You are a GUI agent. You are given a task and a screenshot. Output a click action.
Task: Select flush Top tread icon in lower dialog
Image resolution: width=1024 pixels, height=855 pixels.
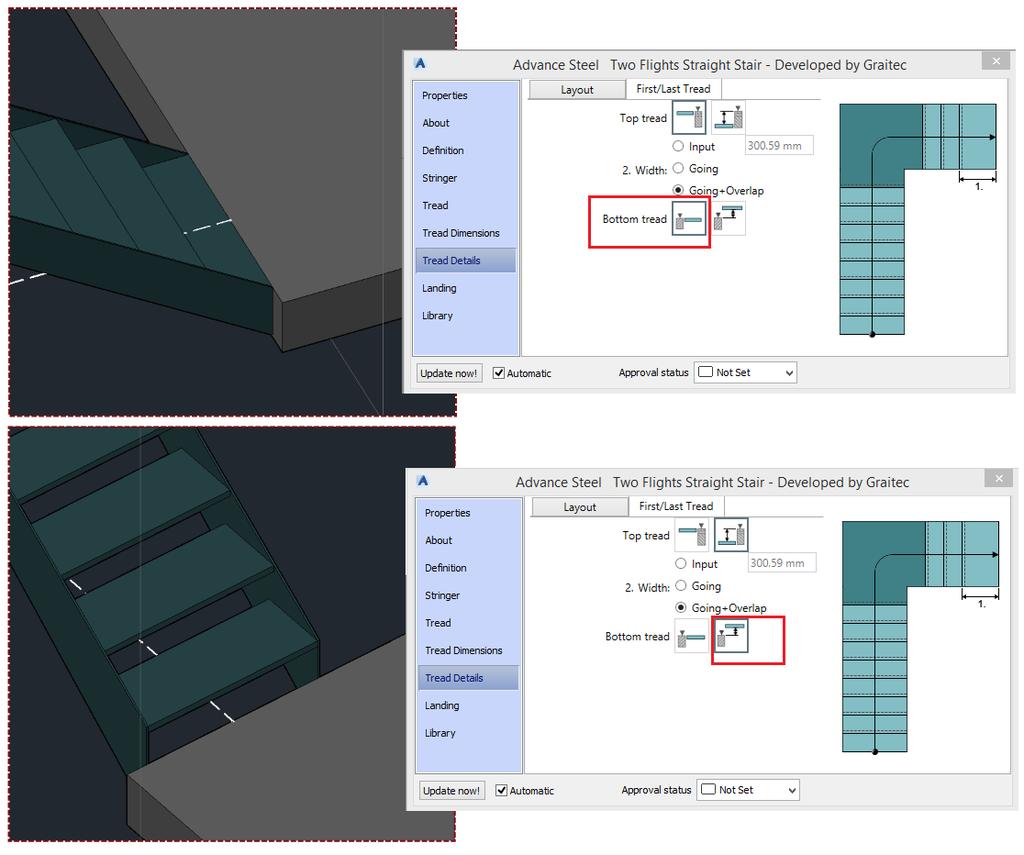pyautogui.click(x=692, y=536)
